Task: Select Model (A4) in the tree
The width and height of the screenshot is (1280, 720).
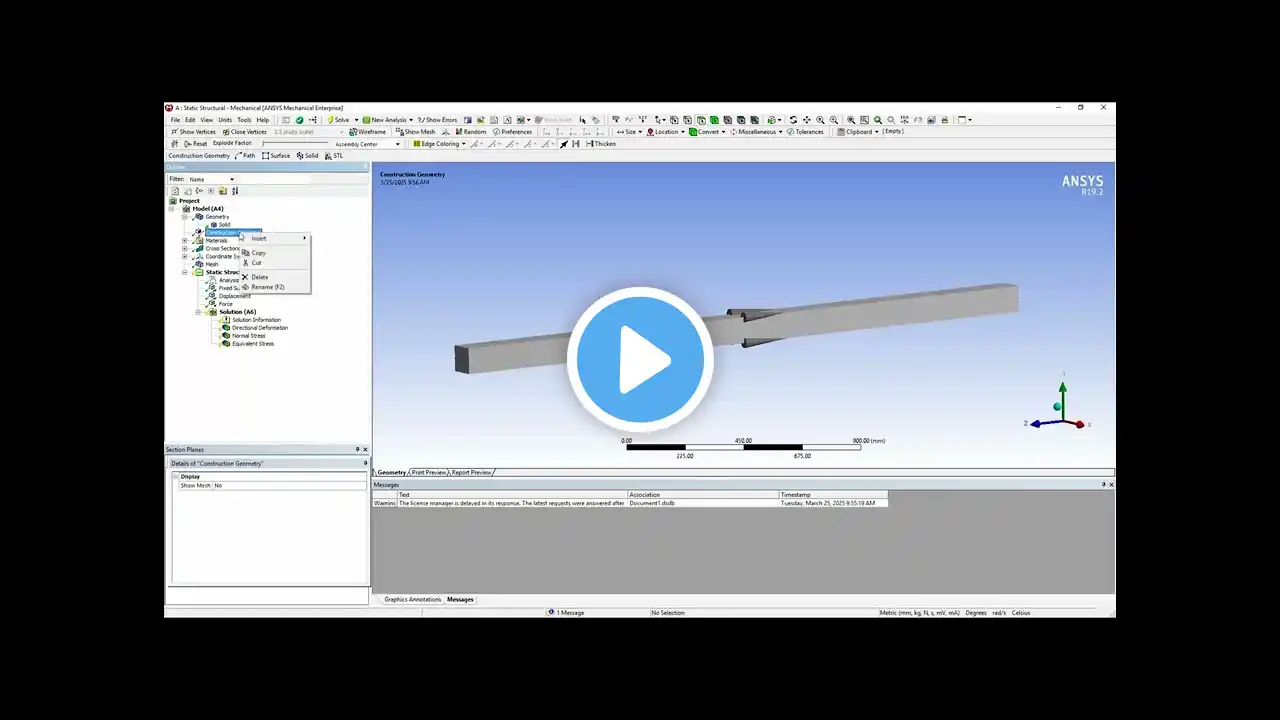Action: 207,209
